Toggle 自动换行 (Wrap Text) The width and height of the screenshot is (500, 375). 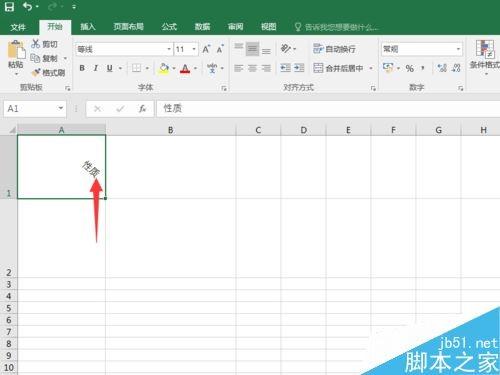point(334,49)
